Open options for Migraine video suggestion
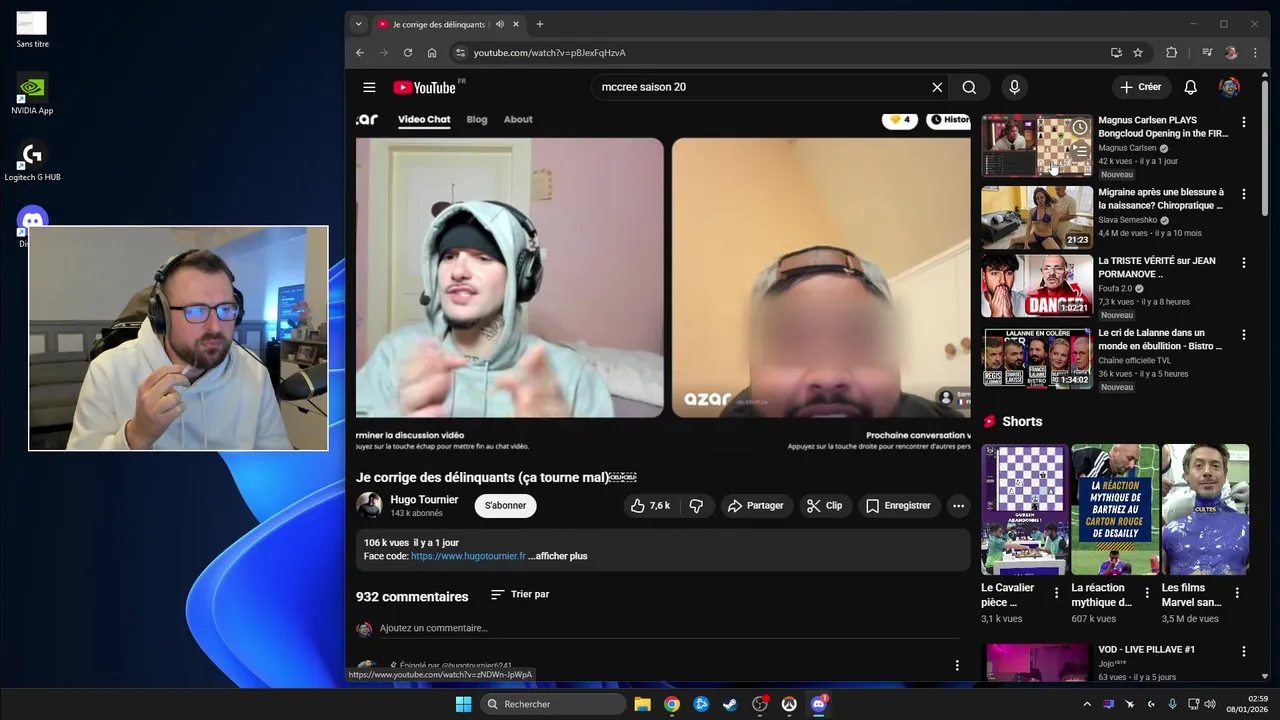 coord(1244,194)
